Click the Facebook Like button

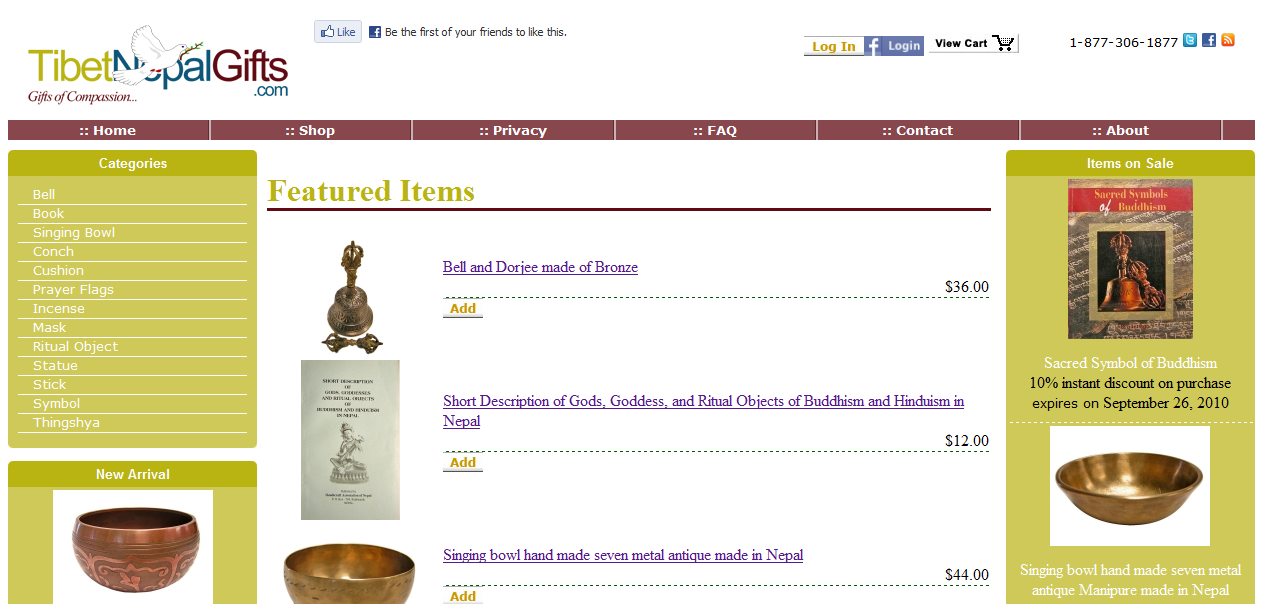click(338, 32)
